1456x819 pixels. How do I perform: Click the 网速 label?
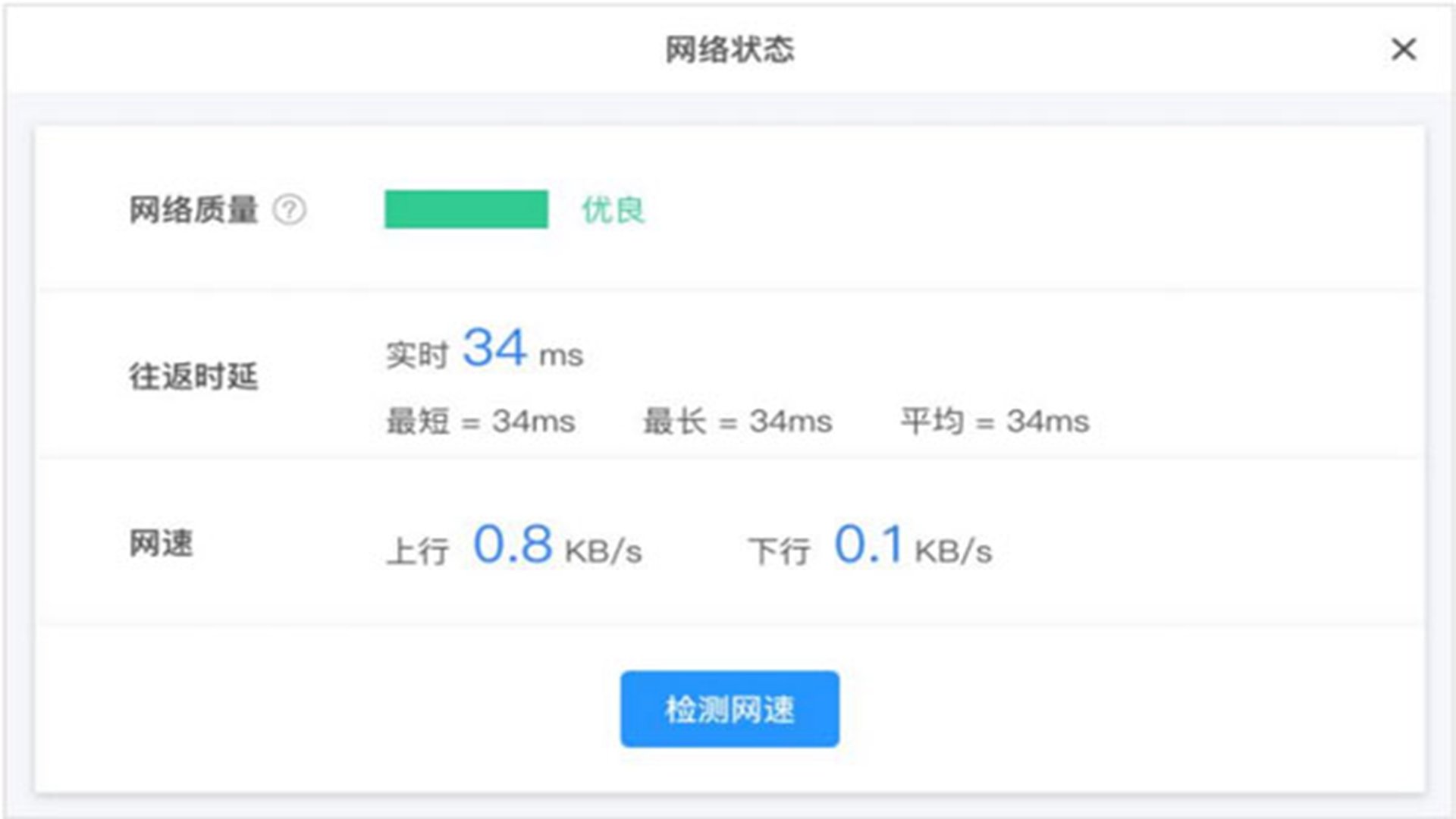click(161, 544)
